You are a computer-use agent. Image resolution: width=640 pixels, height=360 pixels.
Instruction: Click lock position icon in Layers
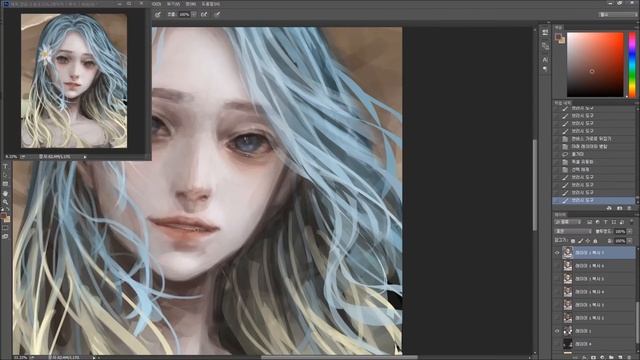pos(588,241)
